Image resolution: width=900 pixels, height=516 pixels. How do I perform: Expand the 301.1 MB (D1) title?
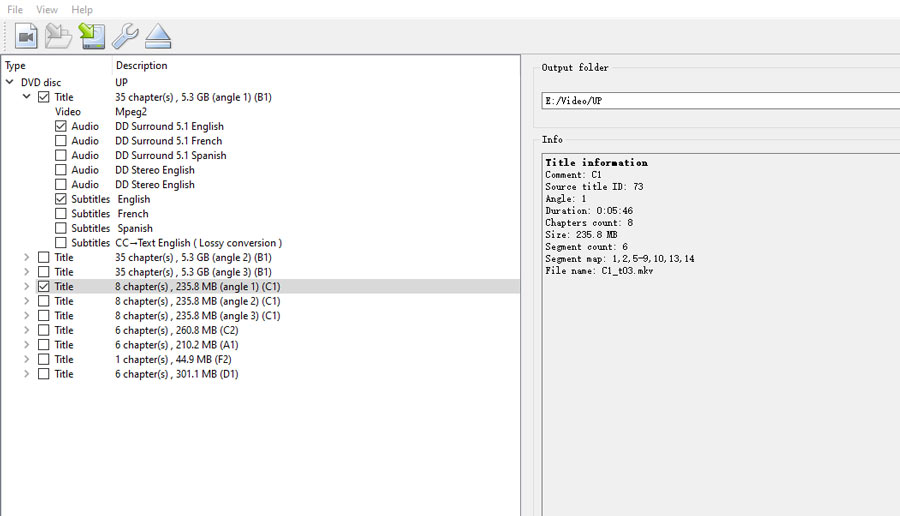click(x=26, y=374)
